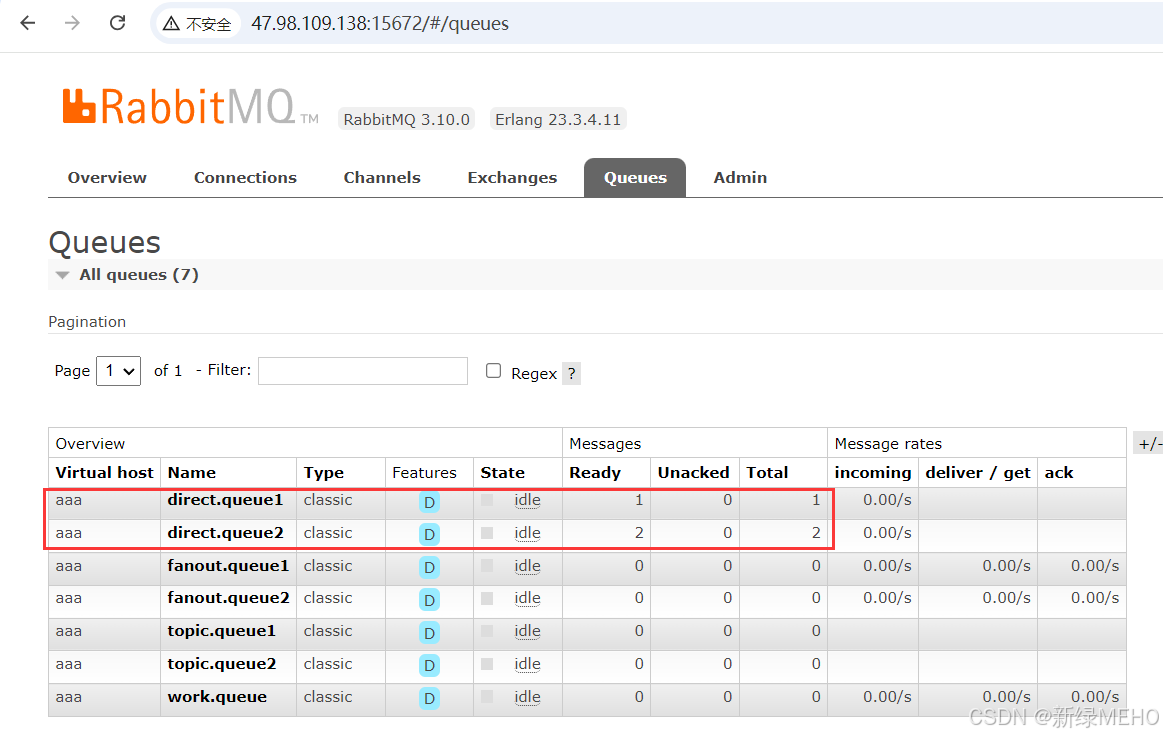
Task: Enable the Regex checkbox
Action: [493, 371]
